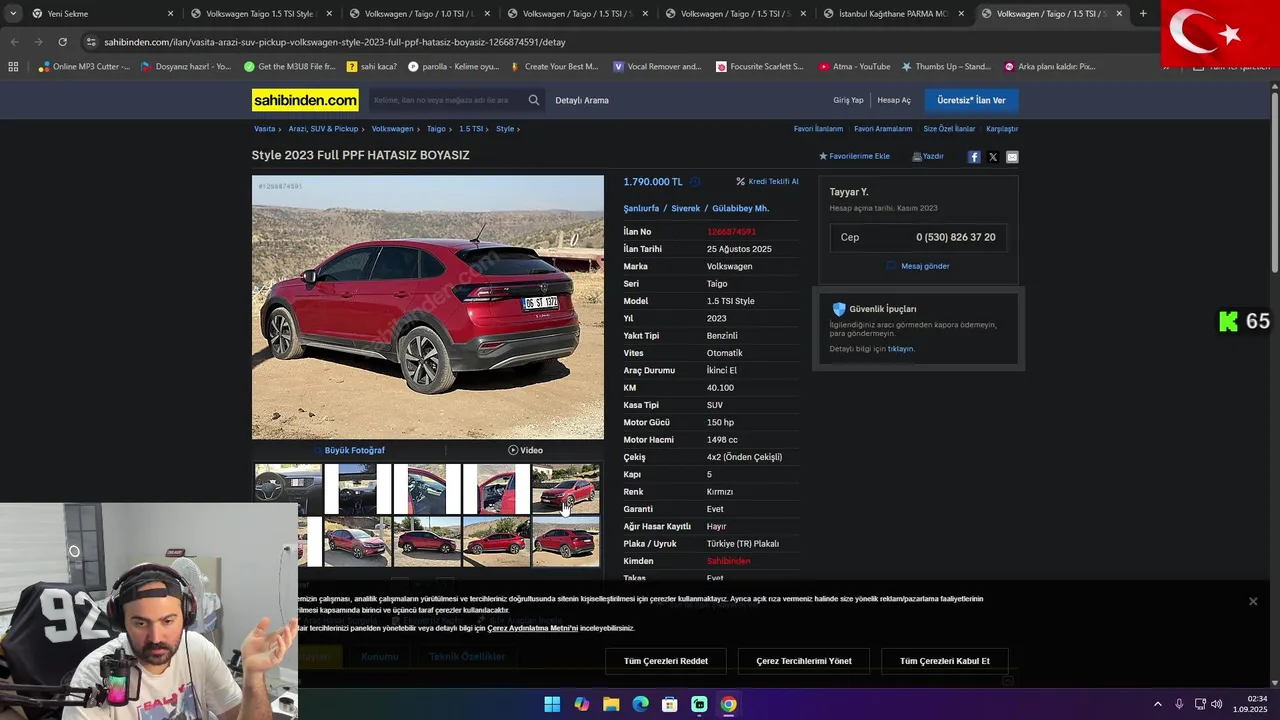Open Büyük Fotoğraf large photo view
This screenshot has width=1280, height=720.
(x=349, y=450)
